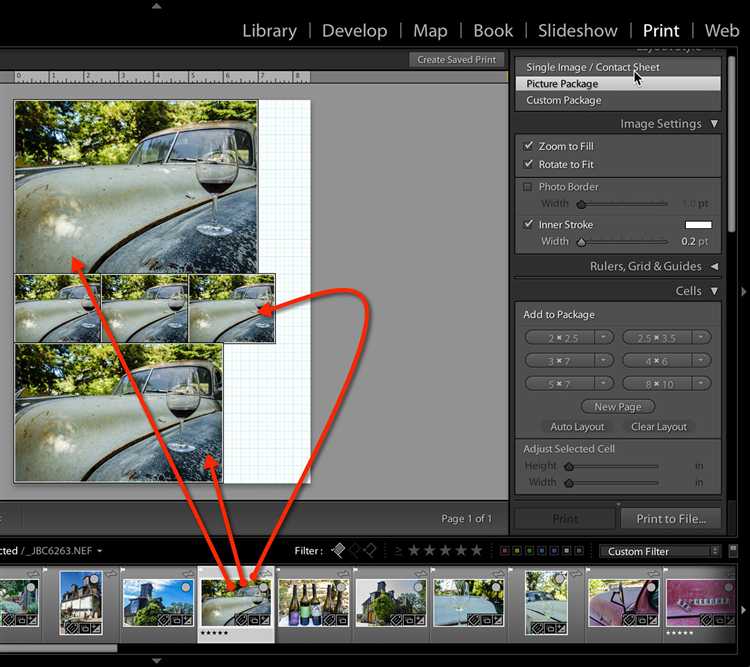The height and width of the screenshot is (667, 750).
Task: Toggle blue color label filter
Action: point(541,551)
